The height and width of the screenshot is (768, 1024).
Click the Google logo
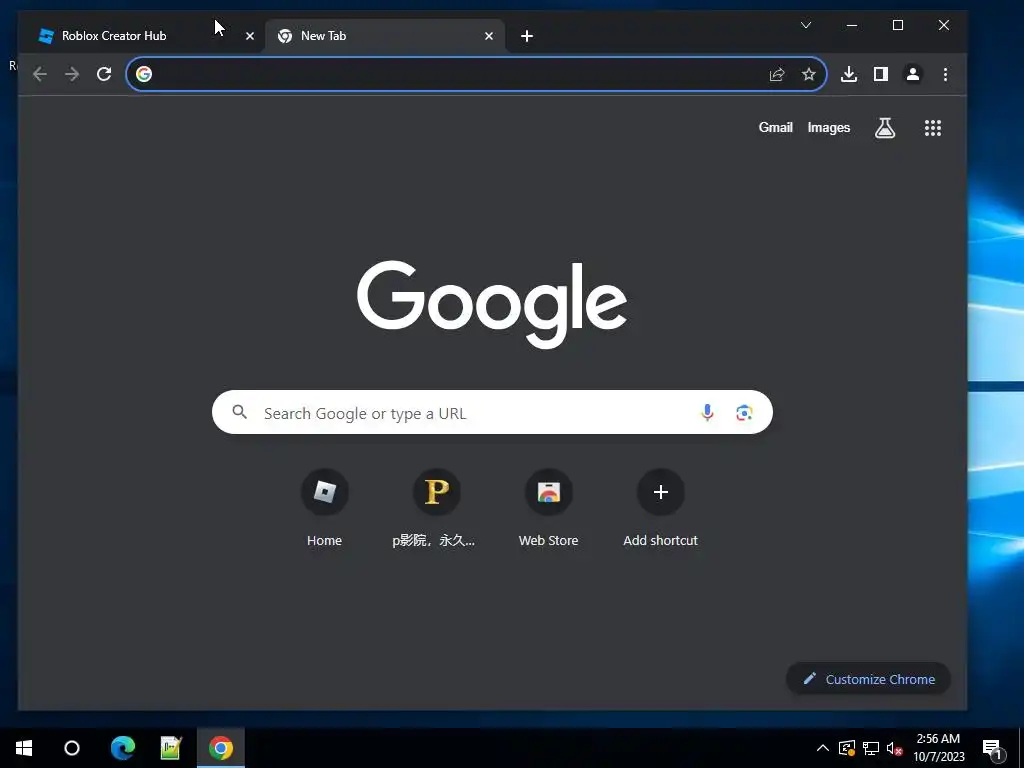click(x=492, y=304)
